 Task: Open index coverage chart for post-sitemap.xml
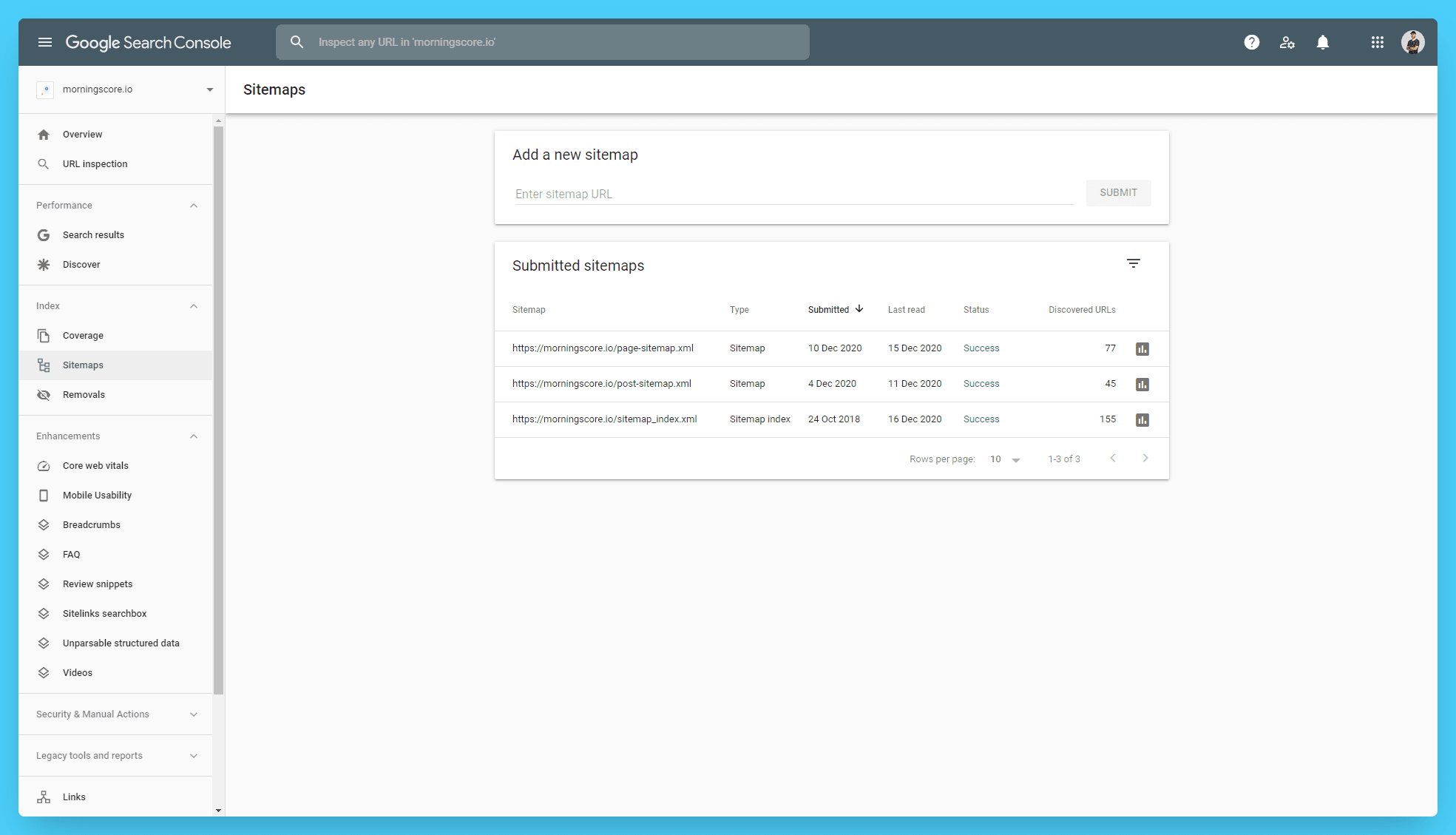(1142, 385)
